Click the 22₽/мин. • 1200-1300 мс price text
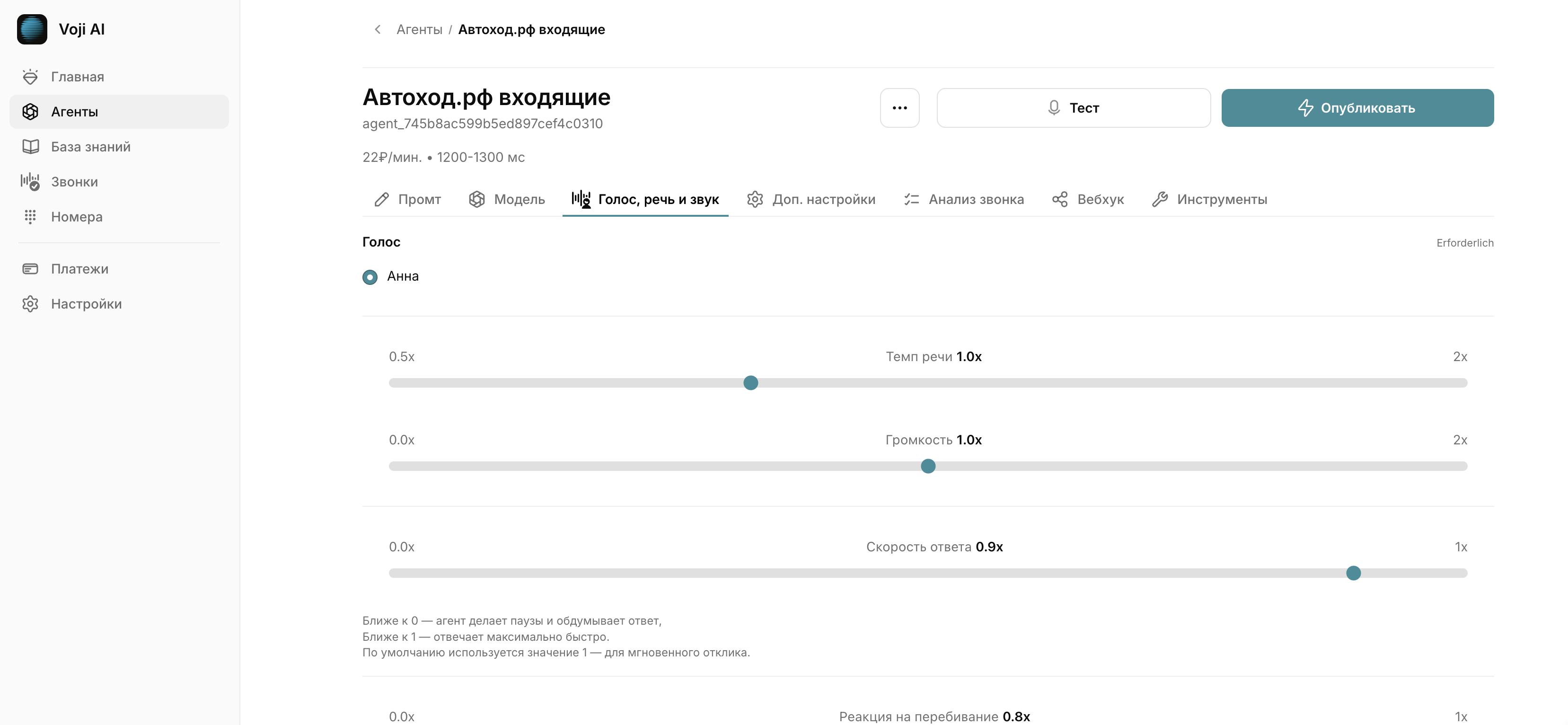 click(x=443, y=157)
